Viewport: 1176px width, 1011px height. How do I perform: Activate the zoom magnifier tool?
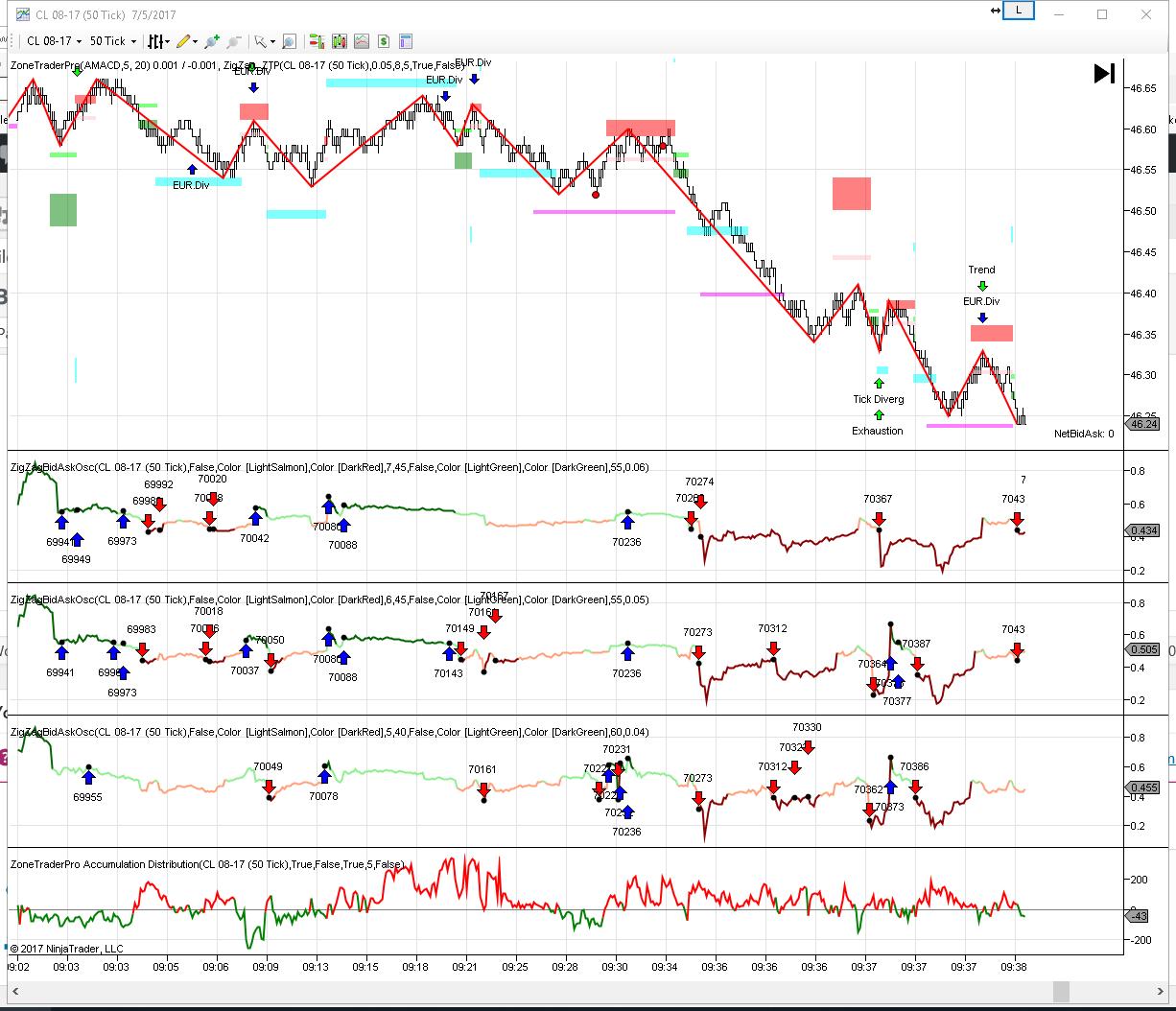pos(290,41)
